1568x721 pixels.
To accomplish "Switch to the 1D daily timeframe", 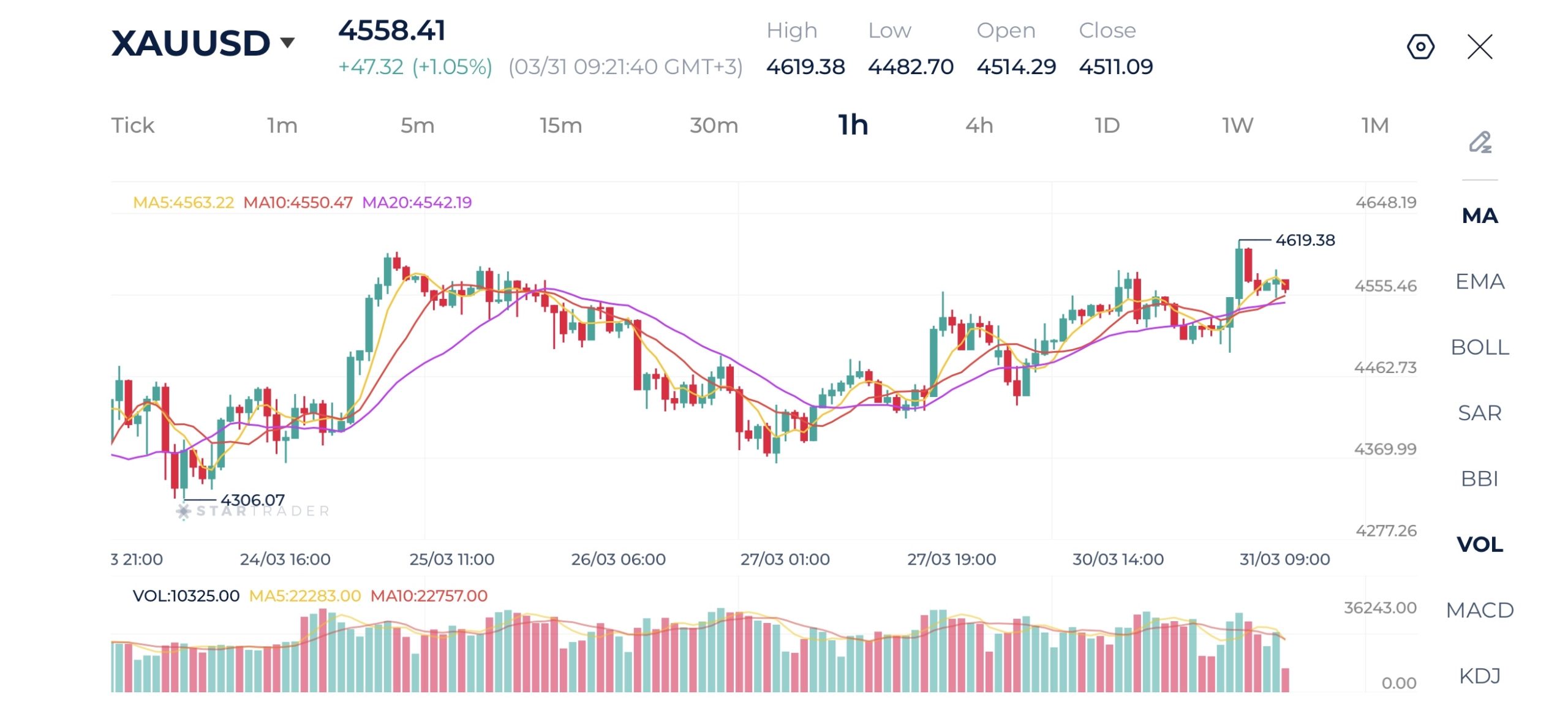I will tap(1107, 126).
